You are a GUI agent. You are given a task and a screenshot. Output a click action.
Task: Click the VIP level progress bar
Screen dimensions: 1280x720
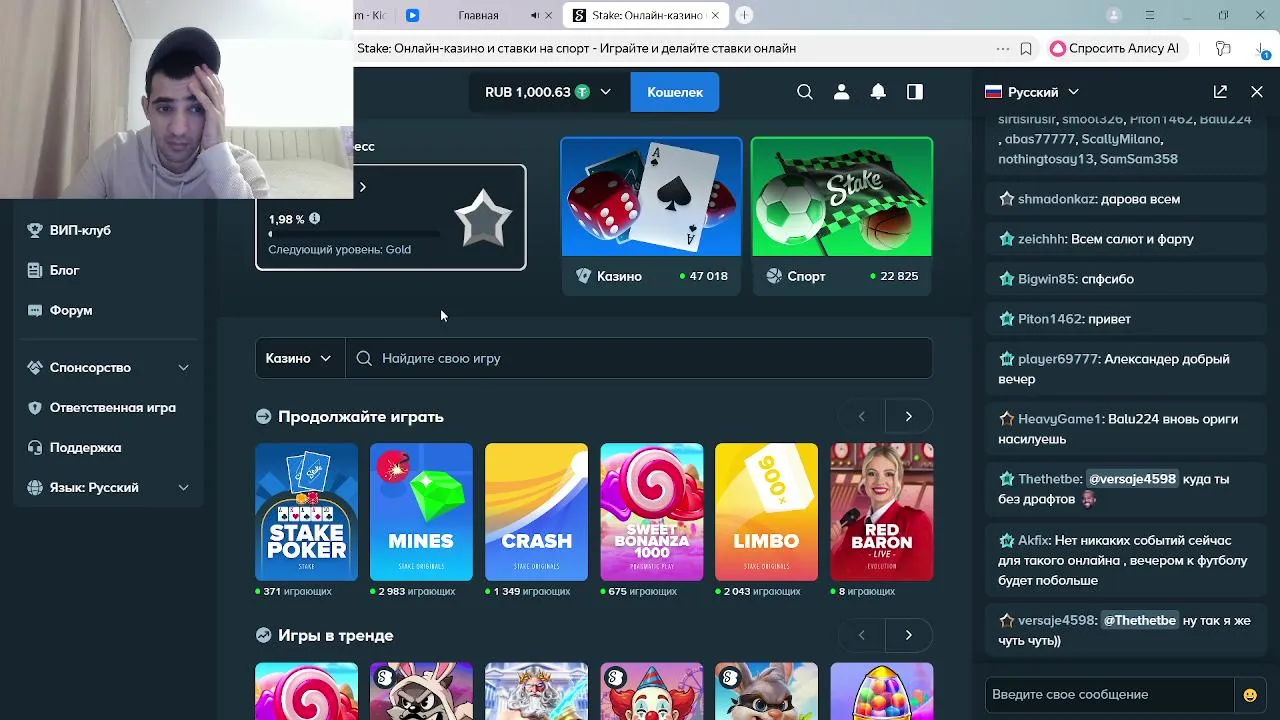pos(354,235)
